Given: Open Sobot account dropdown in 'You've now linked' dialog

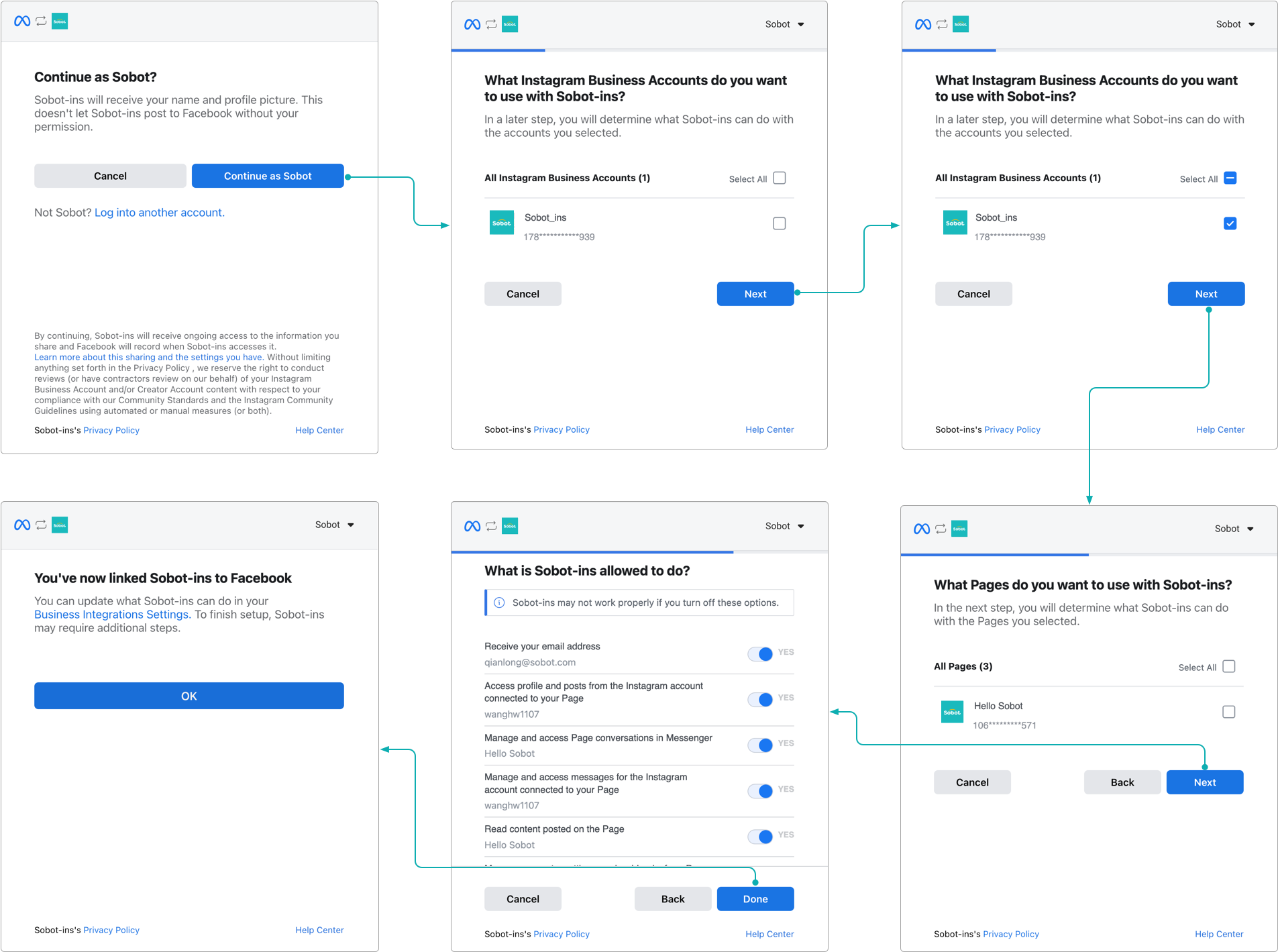Looking at the screenshot, I should (335, 525).
